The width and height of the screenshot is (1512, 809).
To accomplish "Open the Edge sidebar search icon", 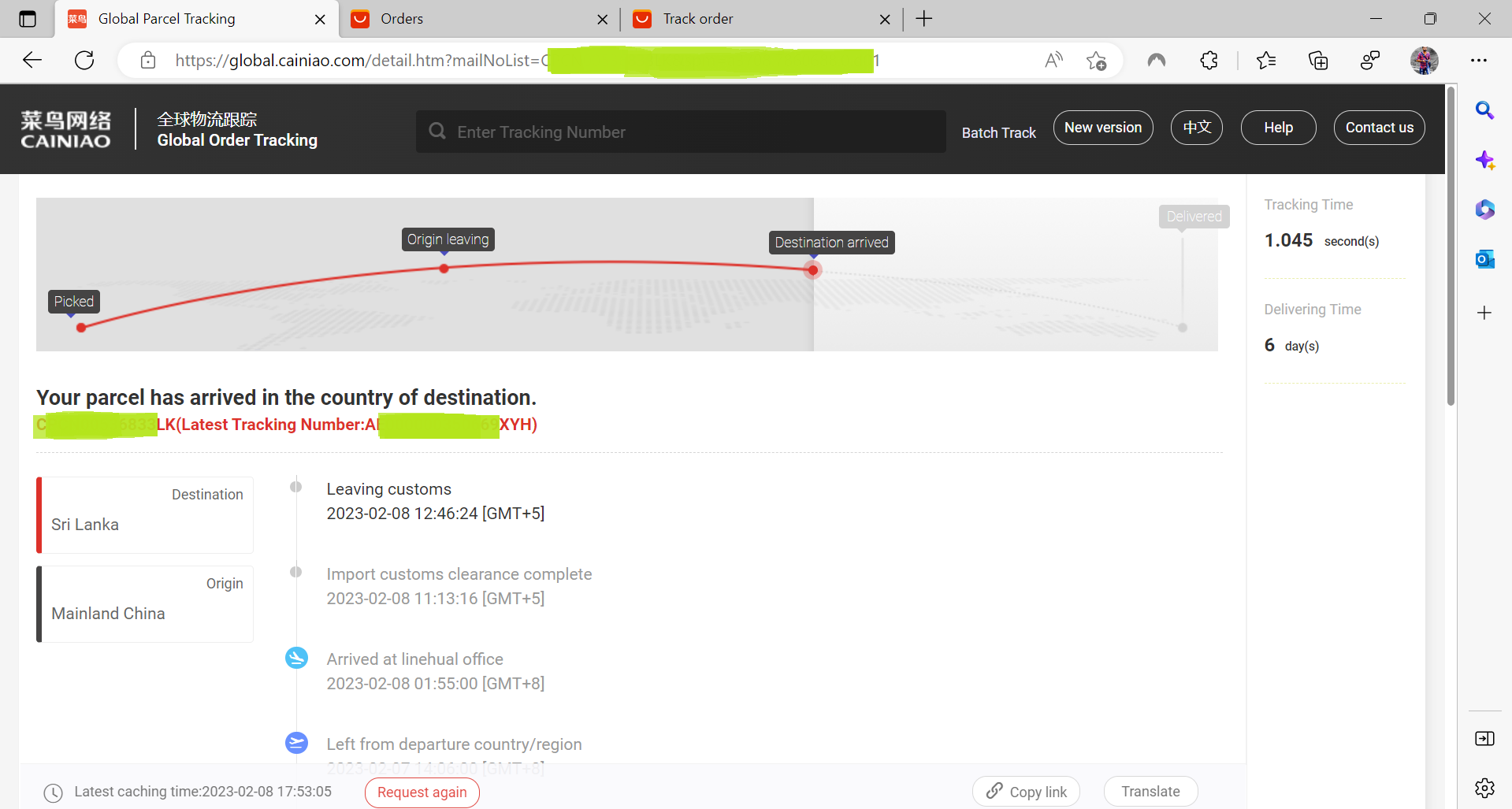I will pos(1484,110).
